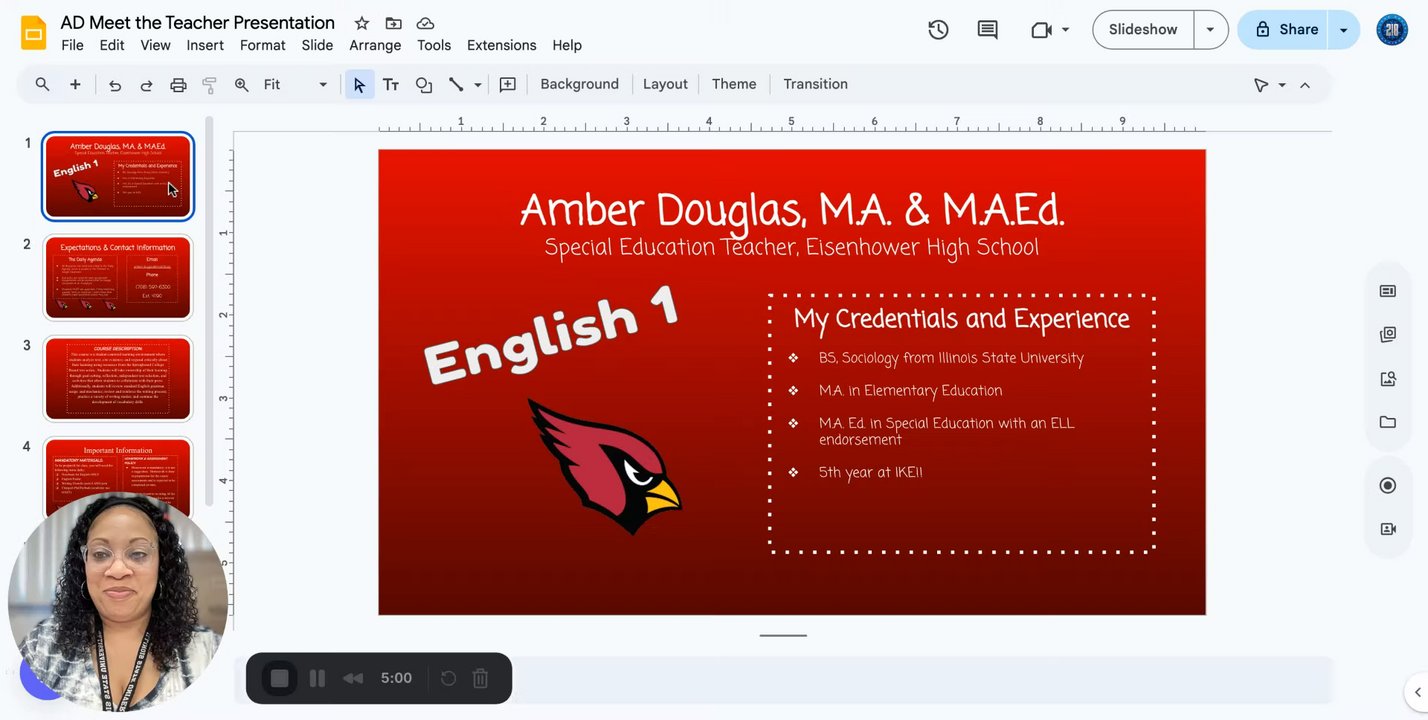
Task: Open the Format menu
Action: 263,45
